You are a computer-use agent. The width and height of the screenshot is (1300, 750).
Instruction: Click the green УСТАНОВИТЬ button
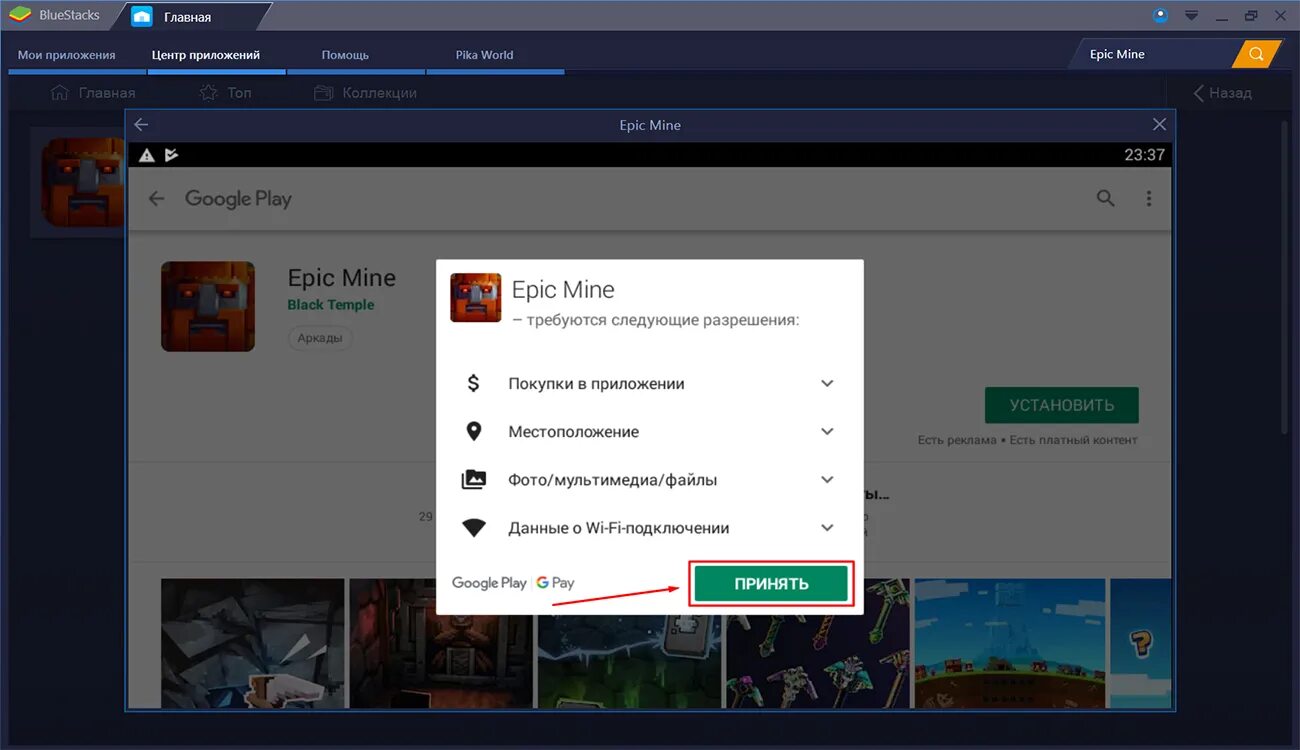(x=1061, y=405)
